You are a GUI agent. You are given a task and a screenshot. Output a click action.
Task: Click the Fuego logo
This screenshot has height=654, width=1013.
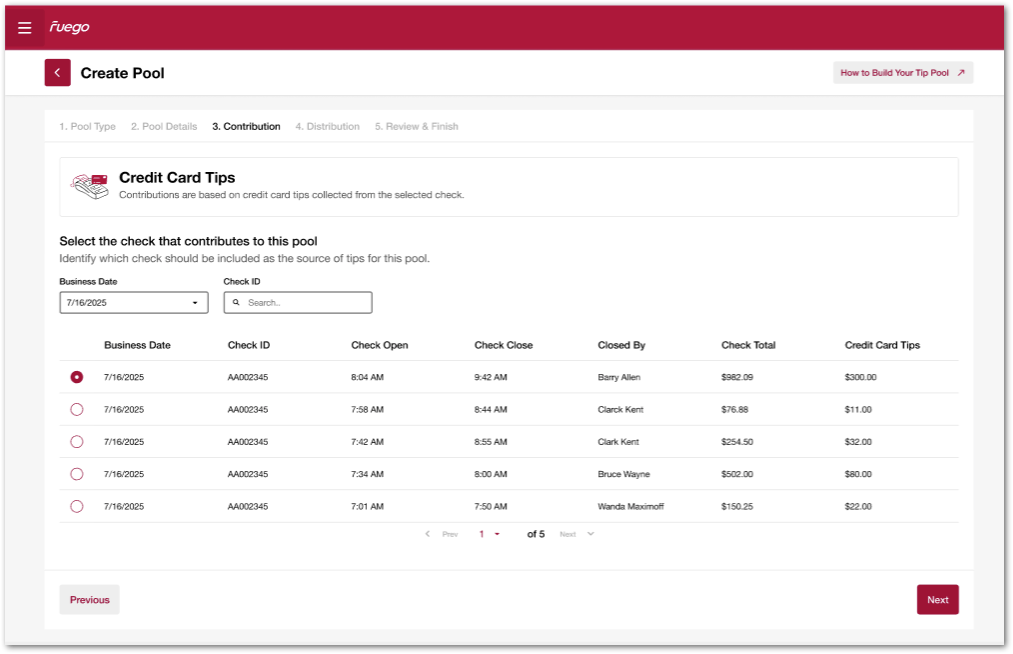click(x=70, y=28)
